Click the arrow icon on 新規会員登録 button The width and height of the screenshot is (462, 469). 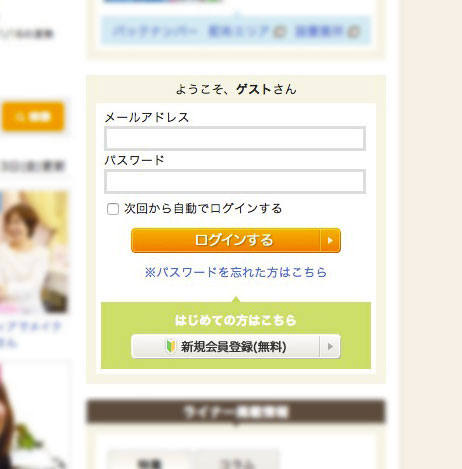[330, 346]
